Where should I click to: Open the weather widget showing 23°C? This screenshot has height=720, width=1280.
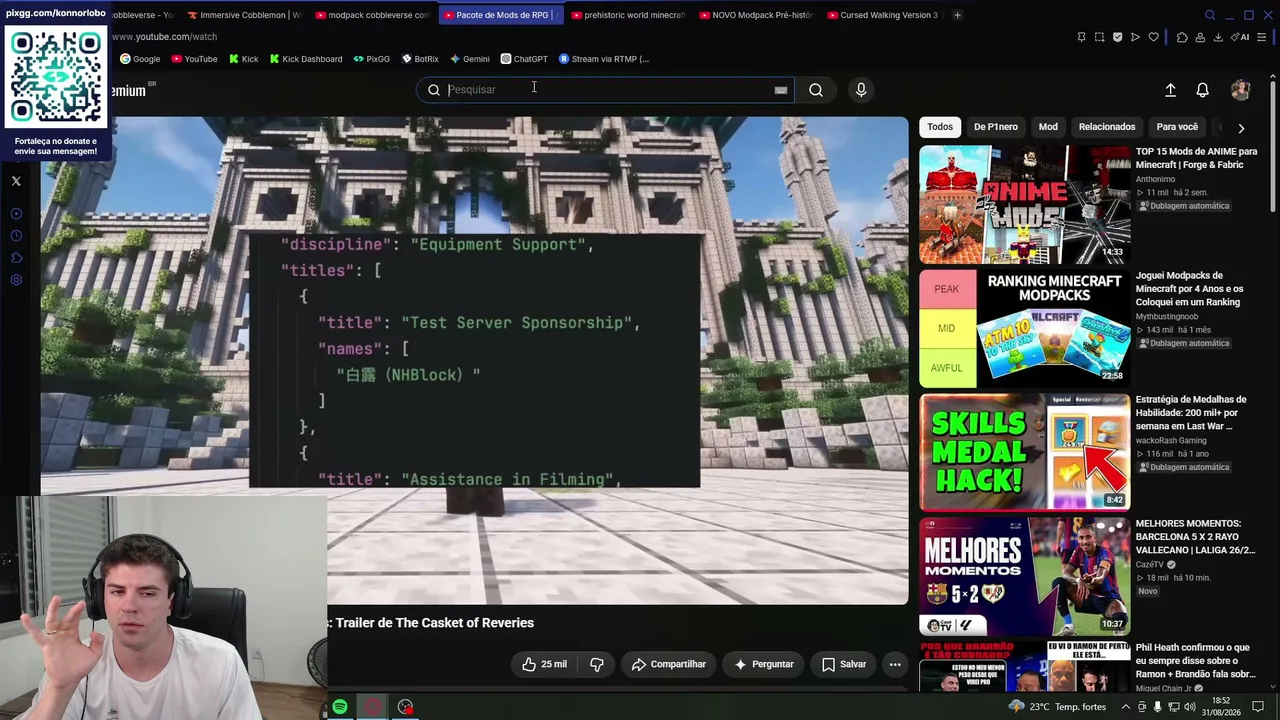tap(1058, 707)
